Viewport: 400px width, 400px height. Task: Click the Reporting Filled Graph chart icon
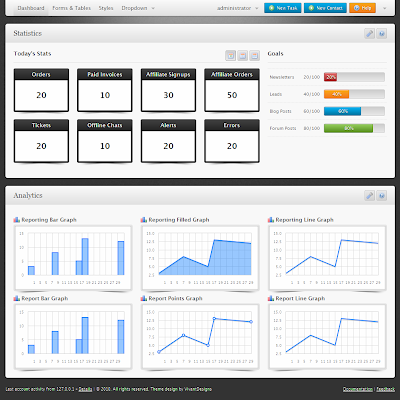[144, 220]
